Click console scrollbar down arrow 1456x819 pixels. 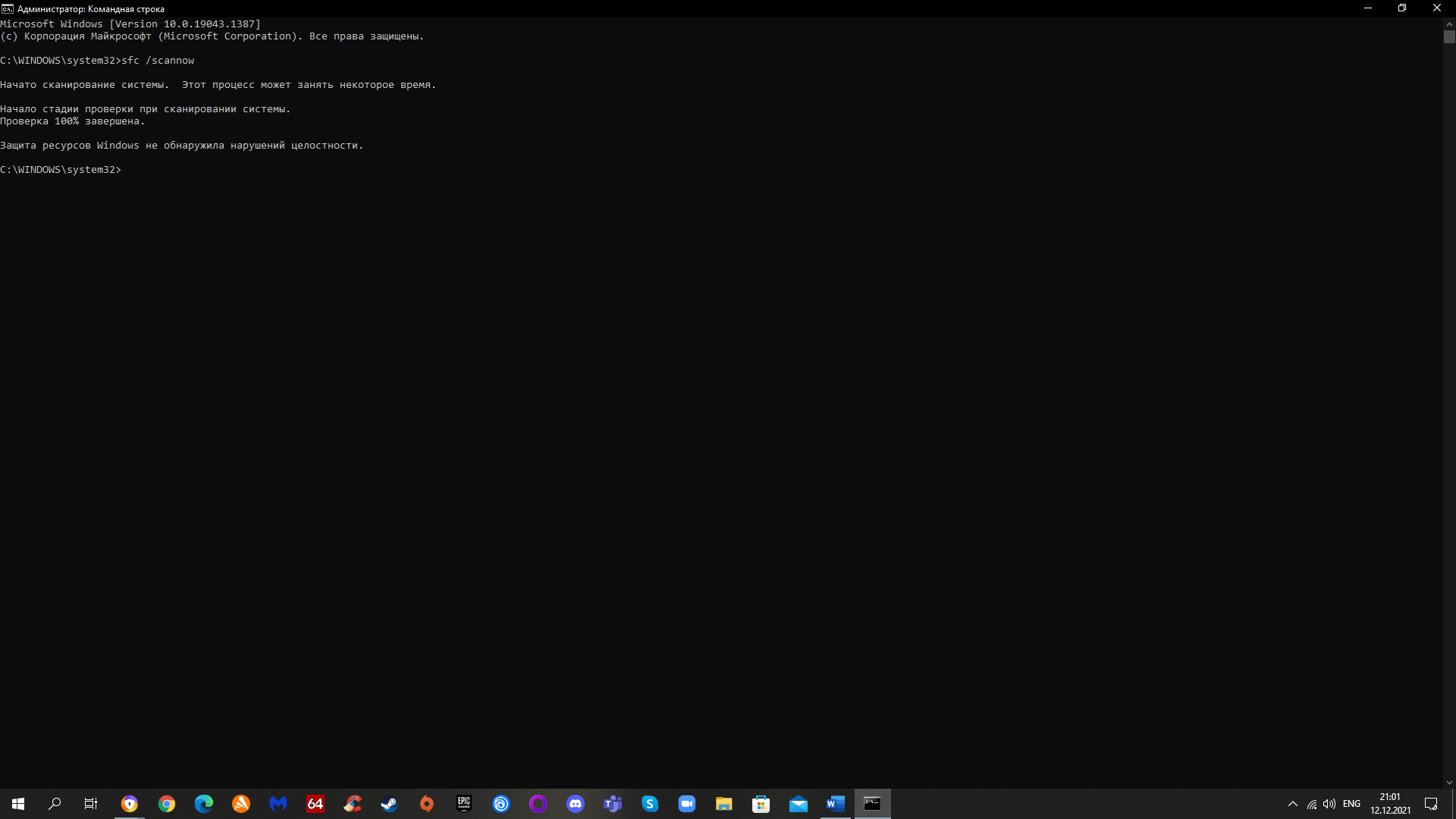coord(1449,782)
